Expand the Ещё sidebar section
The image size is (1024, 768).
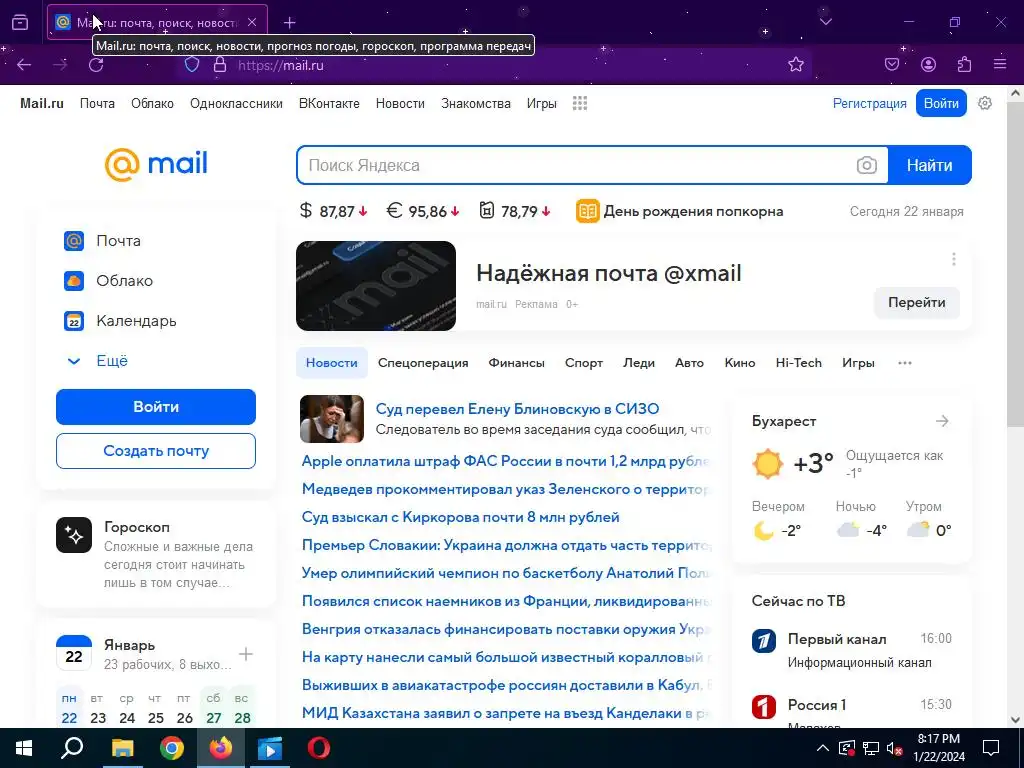(x=99, y=361)
